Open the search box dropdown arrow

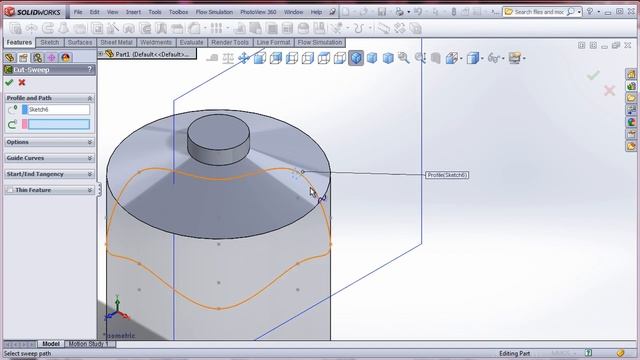click(579, 12)
